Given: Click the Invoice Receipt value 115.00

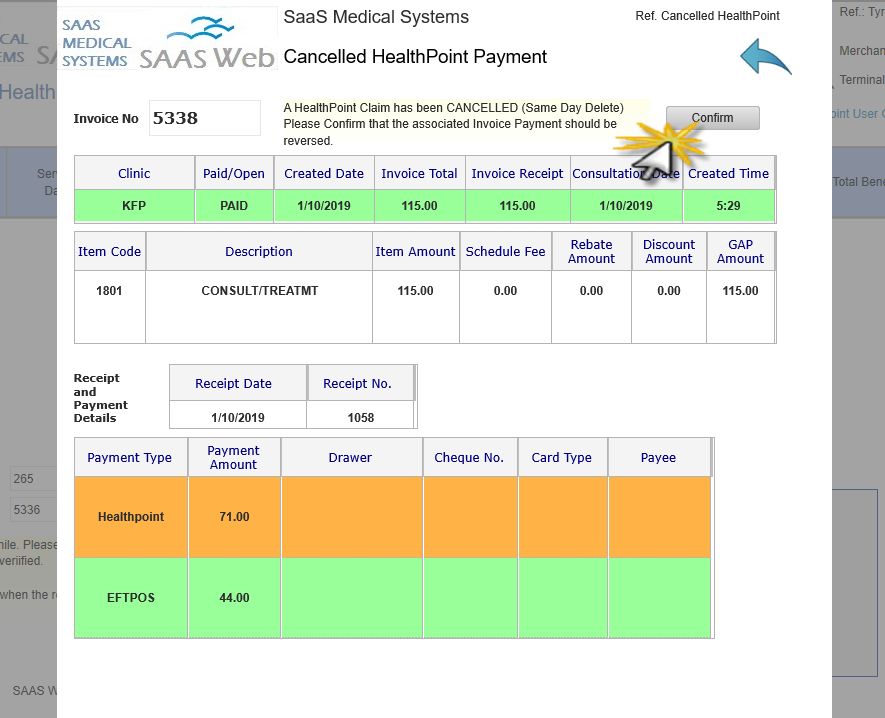Looking at the screenshot, I should pos(518,205).
